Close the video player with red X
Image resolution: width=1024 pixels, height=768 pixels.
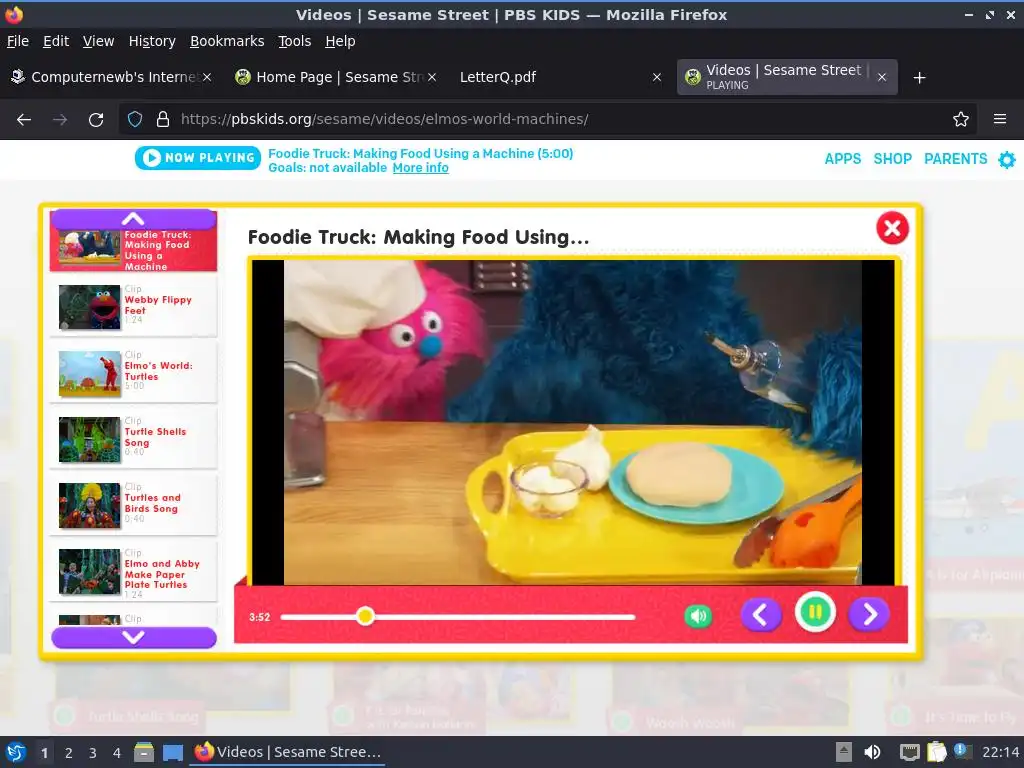click(x=892, y=228)
